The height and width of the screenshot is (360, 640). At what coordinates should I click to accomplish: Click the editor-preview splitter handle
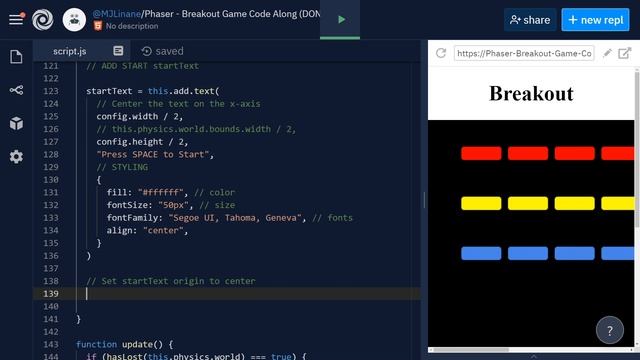pyautogui.click(x=424, y=200)
